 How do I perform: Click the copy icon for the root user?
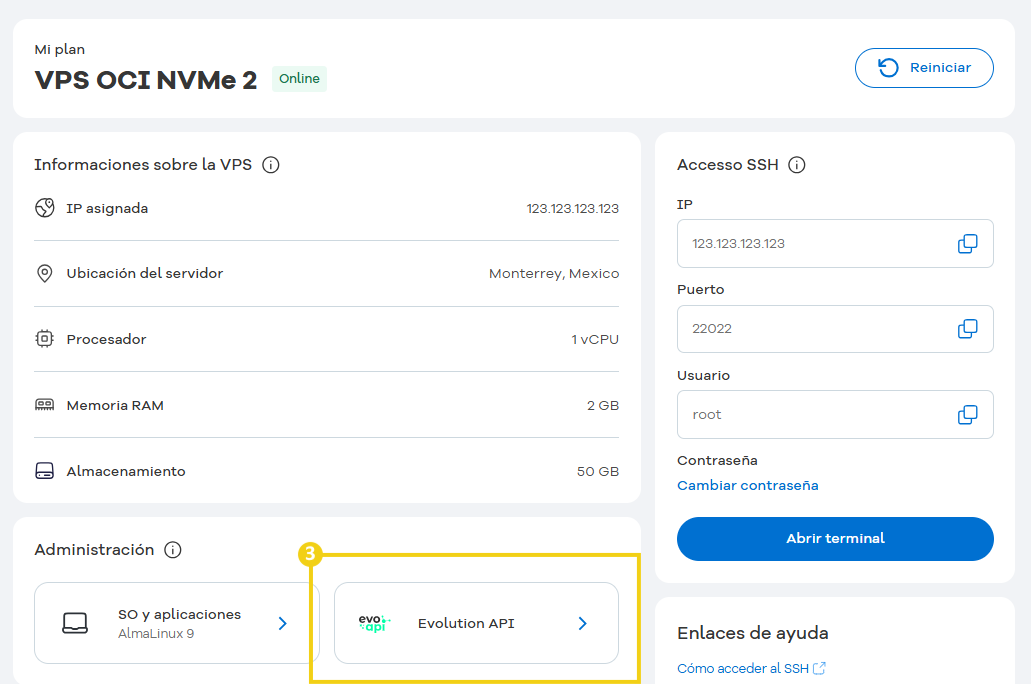[966, 414]
